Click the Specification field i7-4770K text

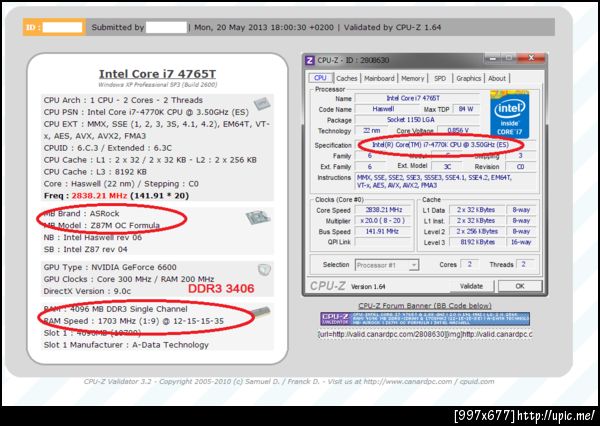(440, 145)
